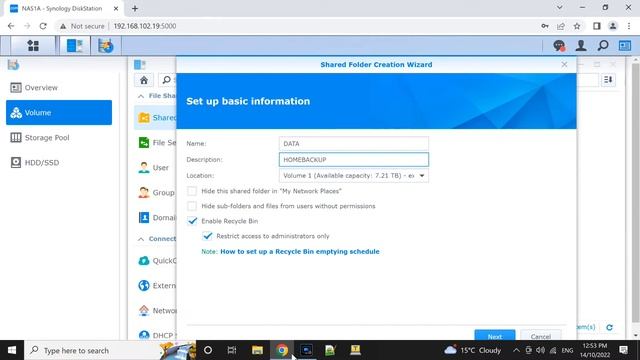Collapse the File Sharing section

[141, 96]
